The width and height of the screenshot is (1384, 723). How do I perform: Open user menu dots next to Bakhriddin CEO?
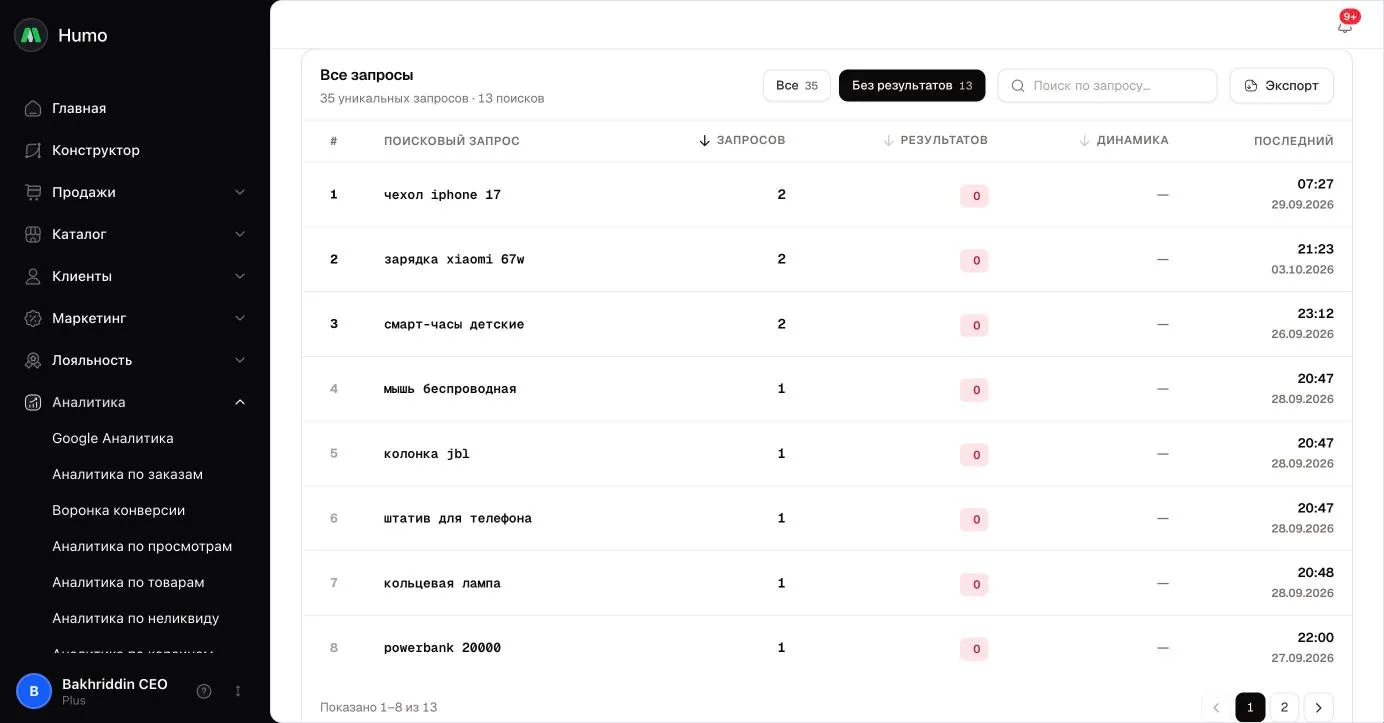point(238,691)
